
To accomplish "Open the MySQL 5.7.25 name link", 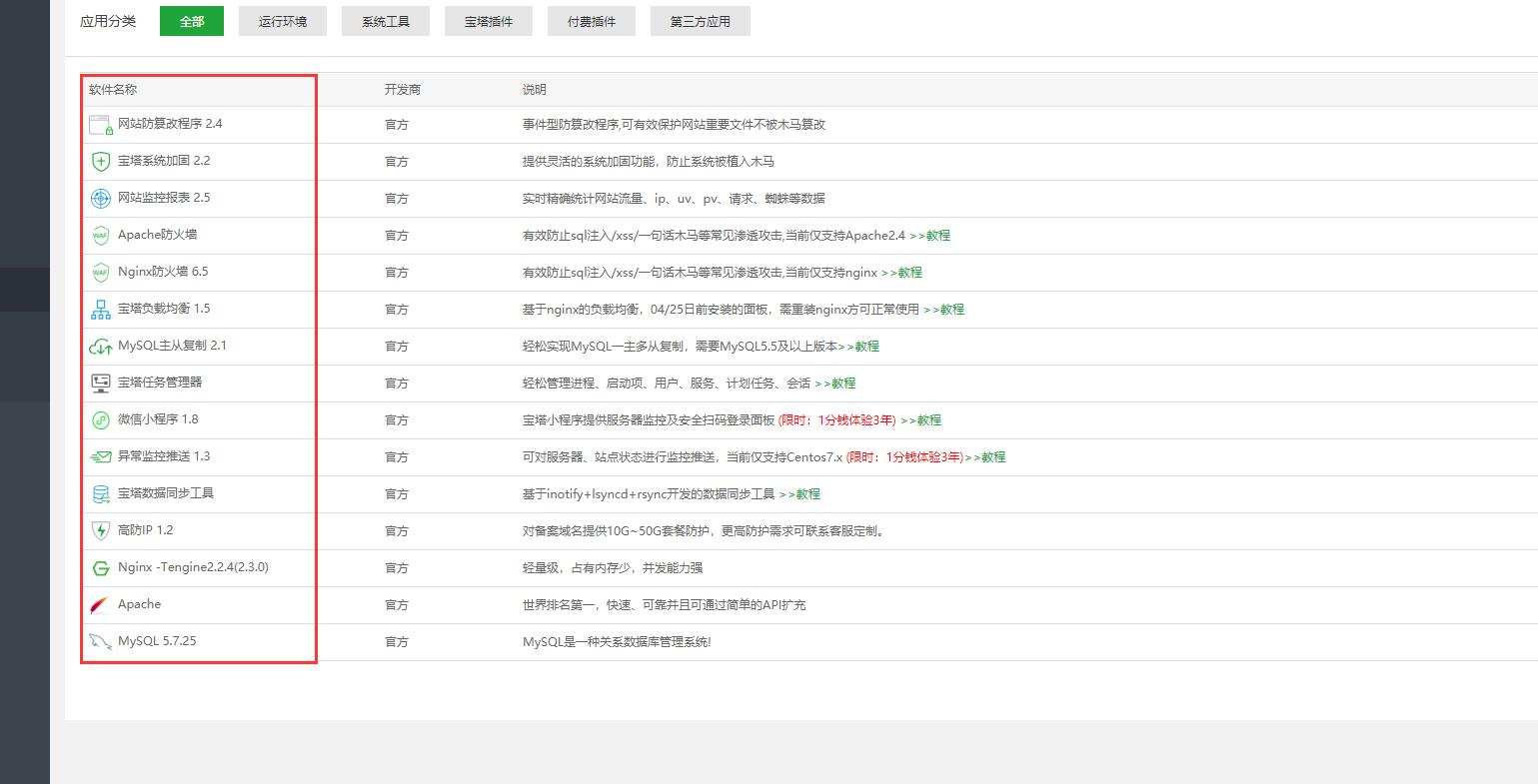I will [157, 641].
